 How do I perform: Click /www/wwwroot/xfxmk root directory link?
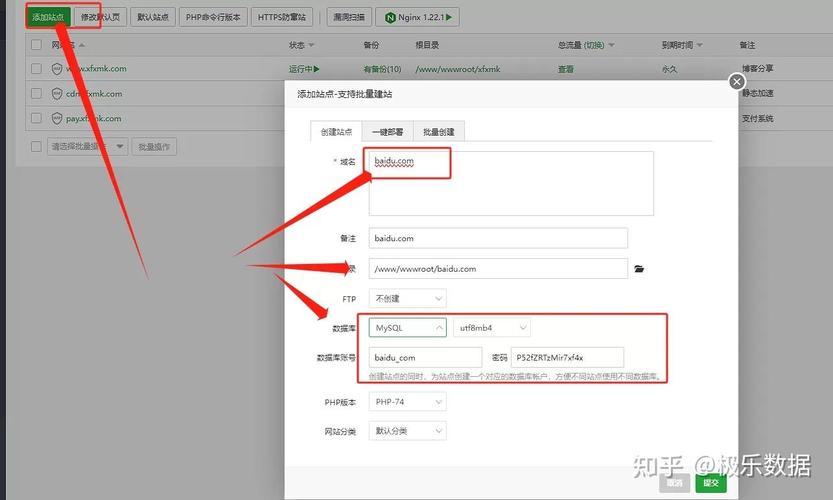click(x=458, y=69)
